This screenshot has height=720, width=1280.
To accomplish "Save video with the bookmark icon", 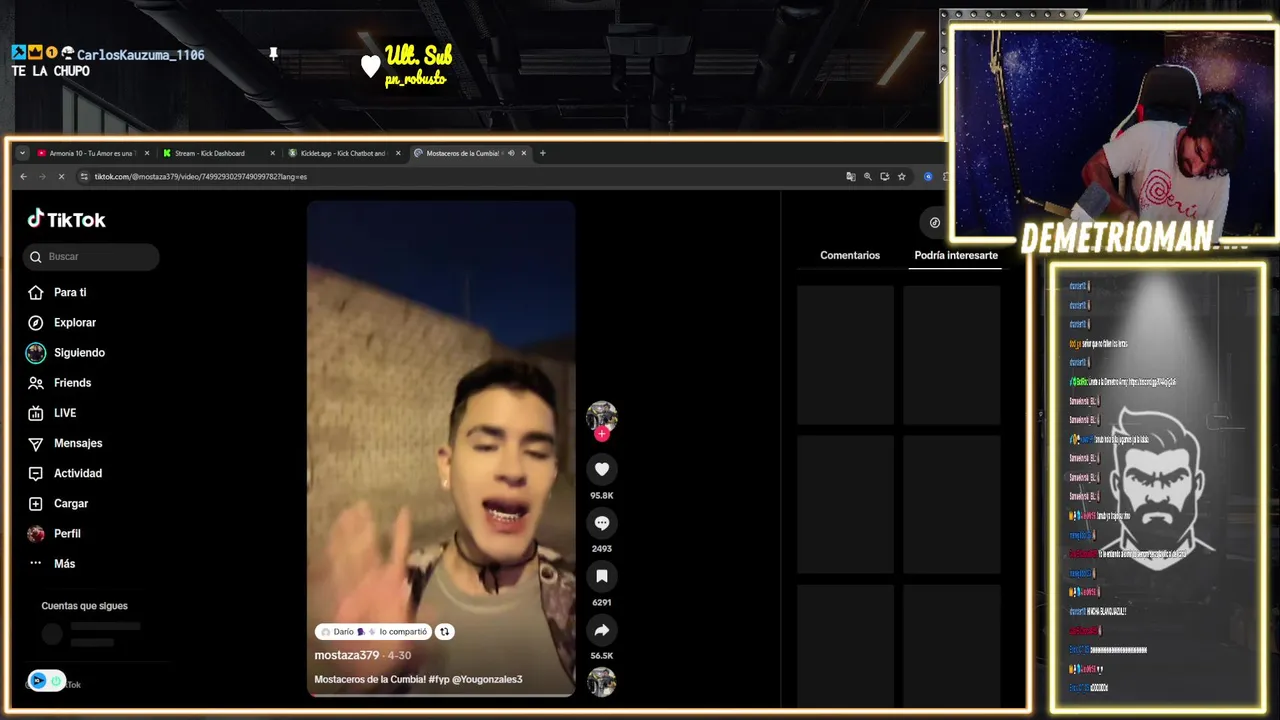I will tap(602, 576).
